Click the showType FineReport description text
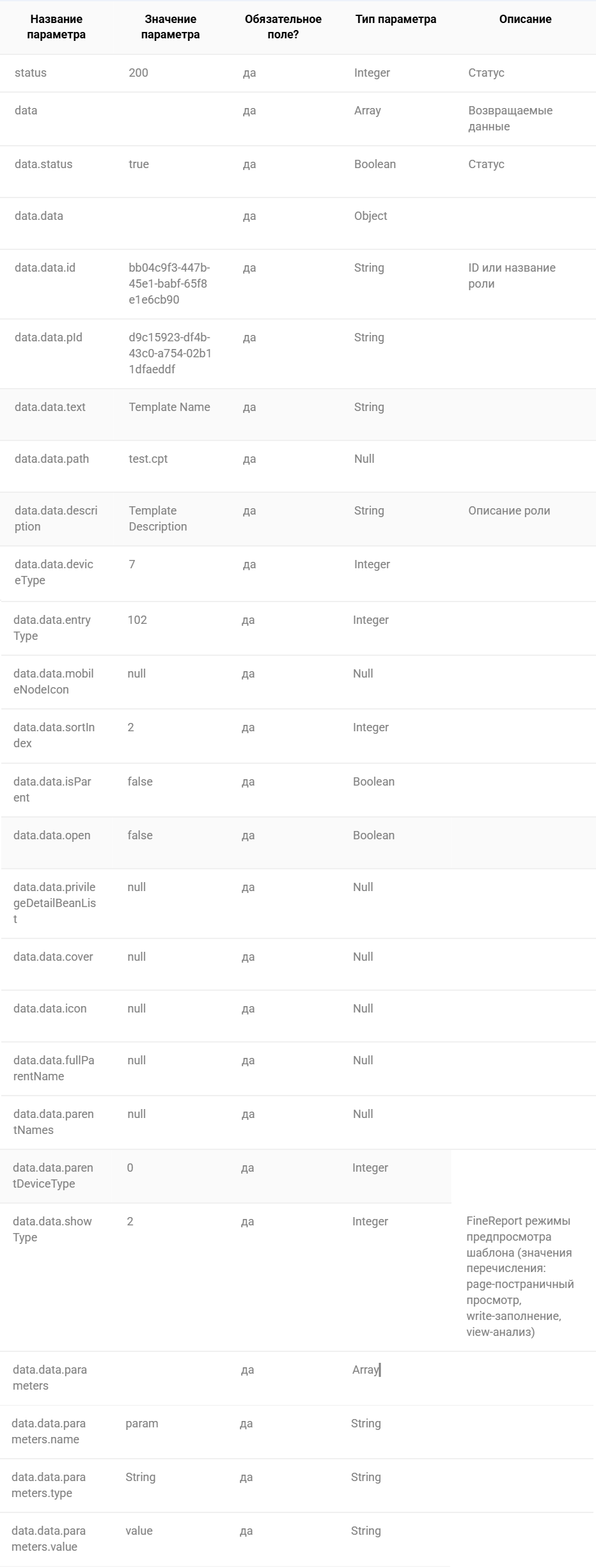 pyautogui.click(x=520, y=1277)
